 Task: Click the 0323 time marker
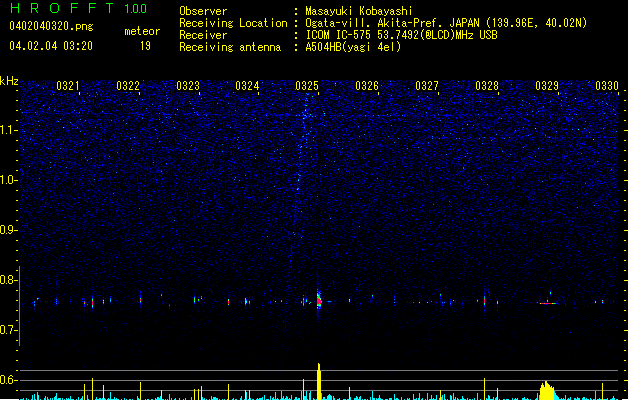188,86
